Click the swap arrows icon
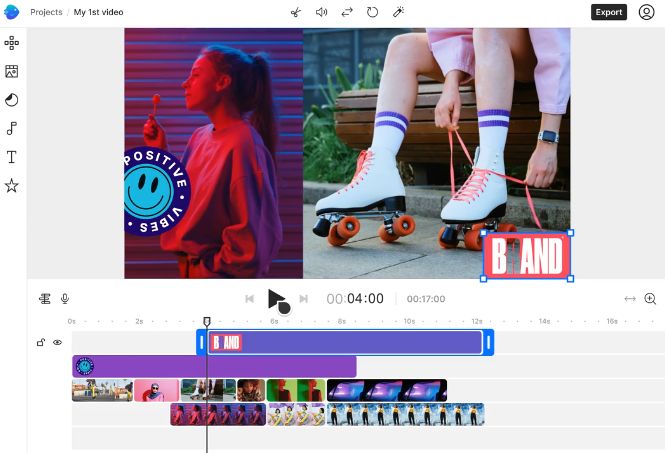The height and width of the screenshot is (453, 665). (x=347, y=12)
